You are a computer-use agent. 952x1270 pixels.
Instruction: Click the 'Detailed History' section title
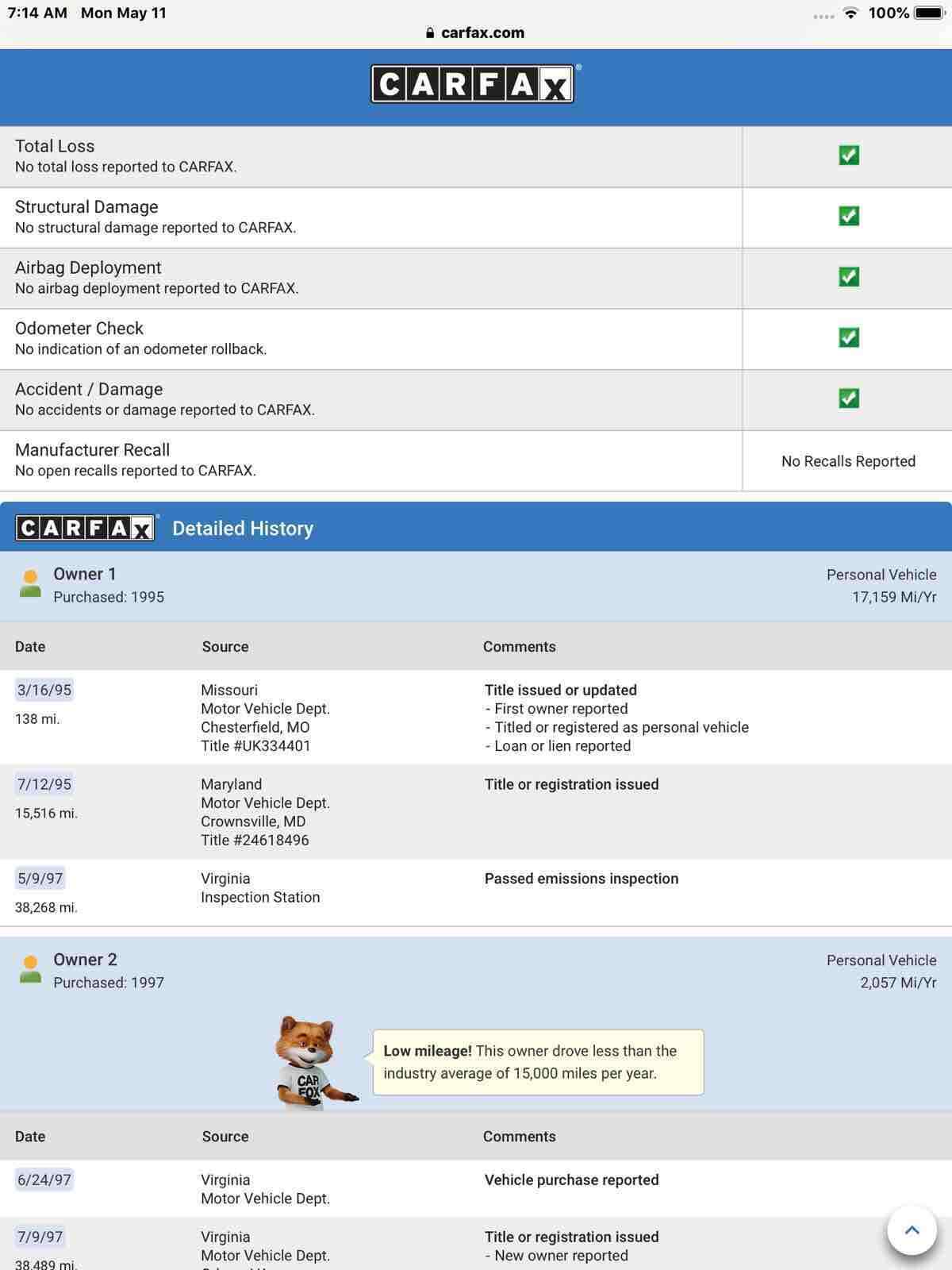click(243, 529)
